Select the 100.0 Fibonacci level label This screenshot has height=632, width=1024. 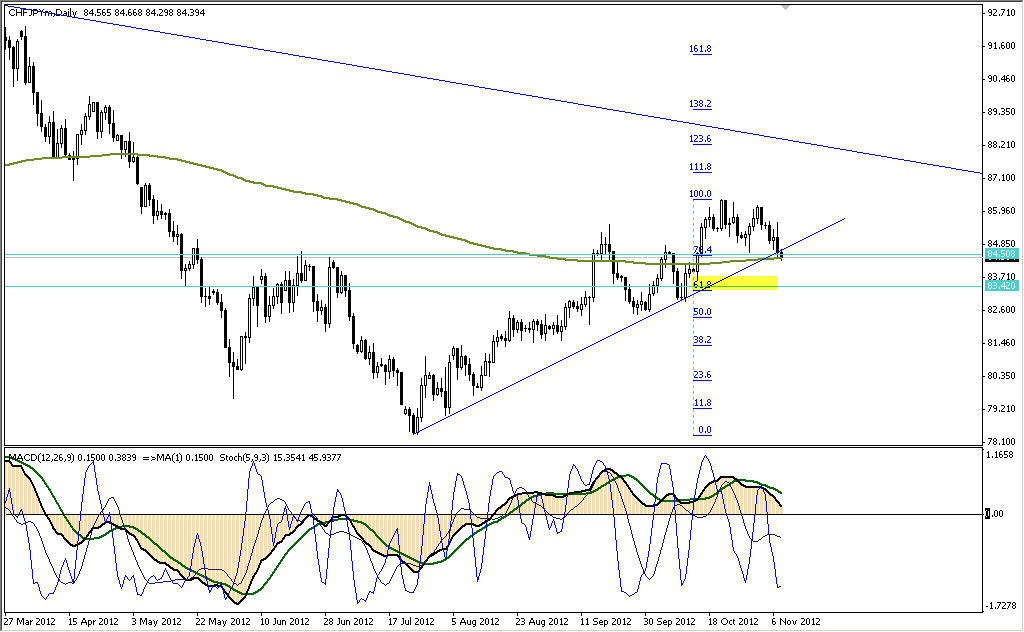pos(701,194)
